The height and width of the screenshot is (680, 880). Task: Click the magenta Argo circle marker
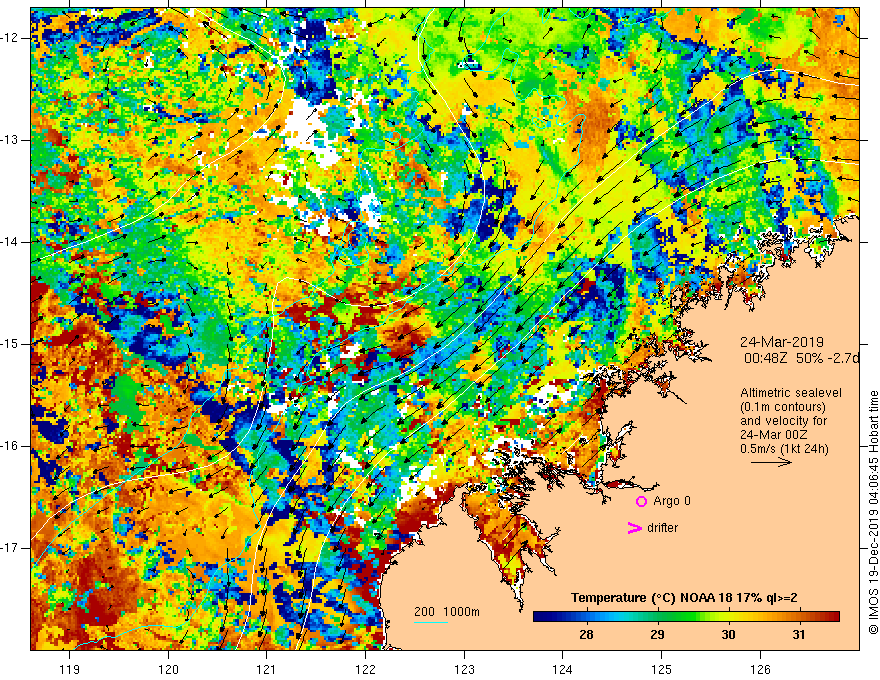pyautogui.click(x=641, y=502)
